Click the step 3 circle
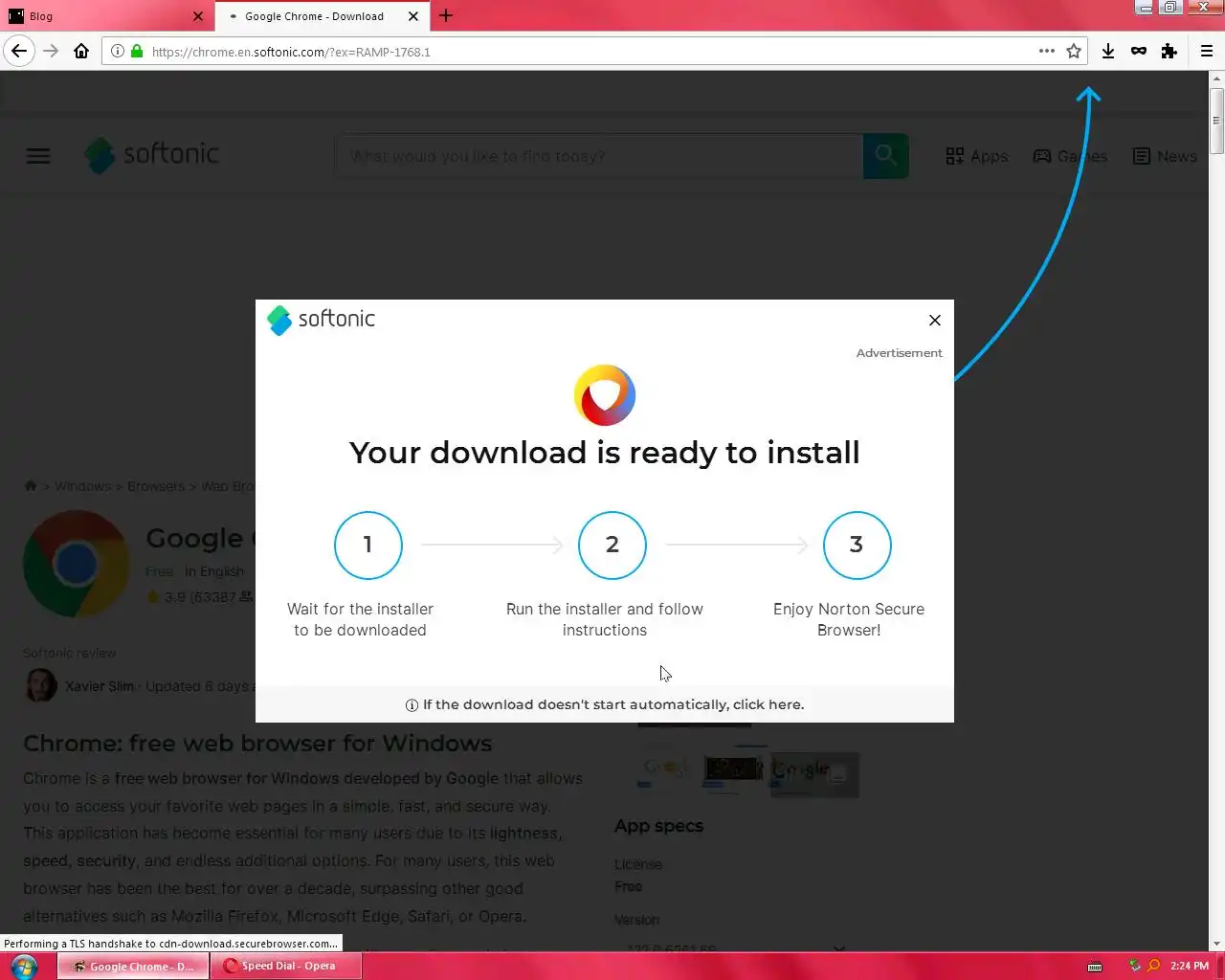 (x=857, y=546)
